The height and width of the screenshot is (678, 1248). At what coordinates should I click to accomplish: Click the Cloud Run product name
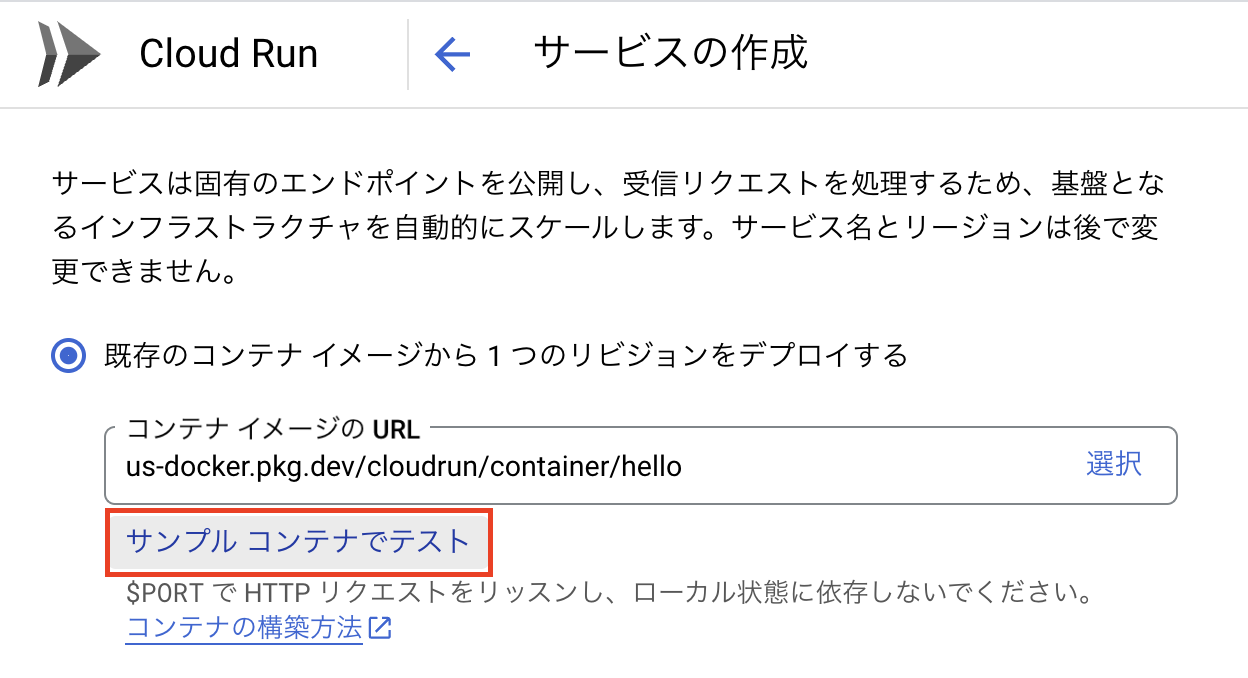228,54
